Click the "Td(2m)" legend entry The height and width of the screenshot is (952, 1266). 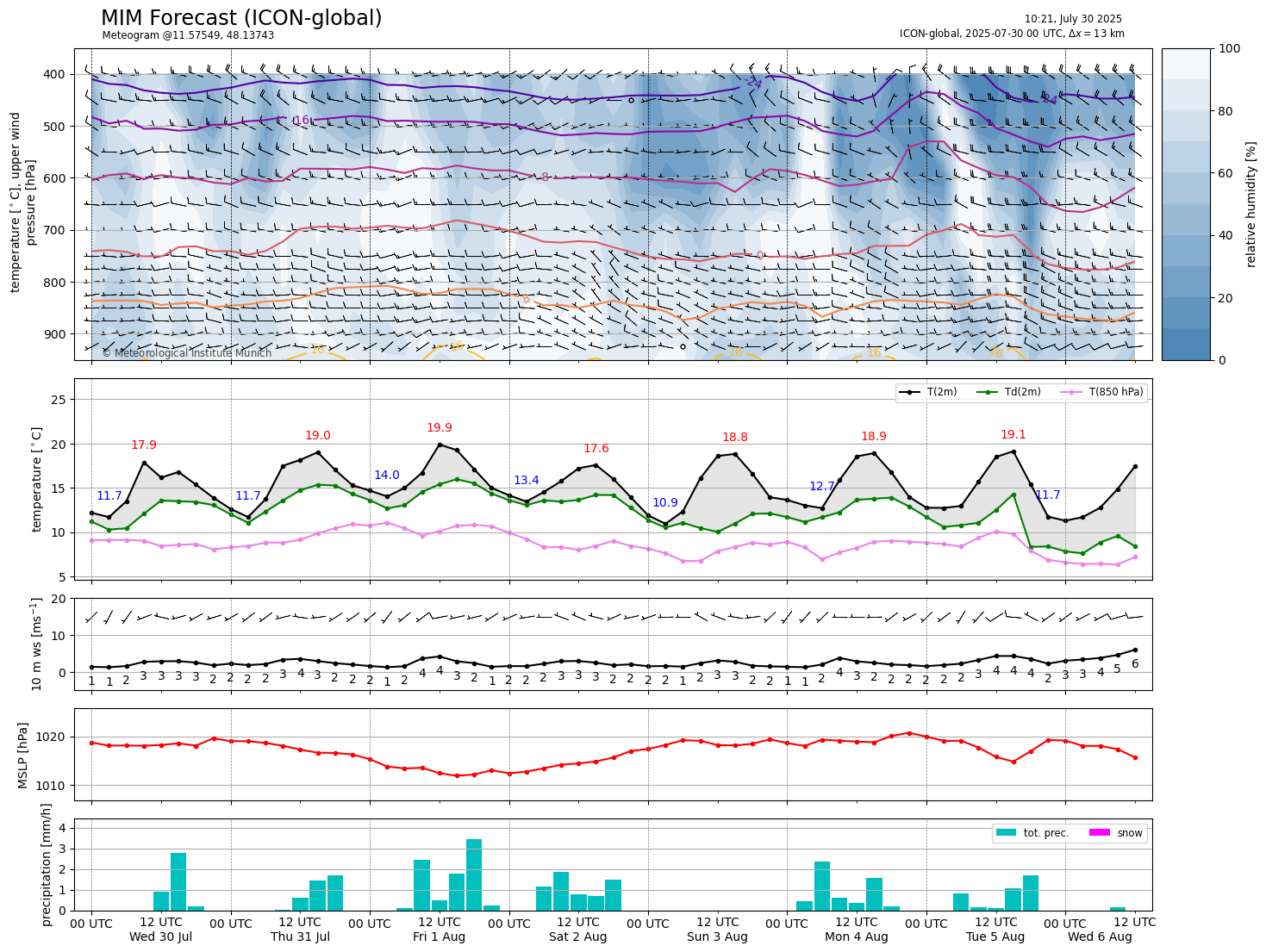click(x=1008, y=392)
